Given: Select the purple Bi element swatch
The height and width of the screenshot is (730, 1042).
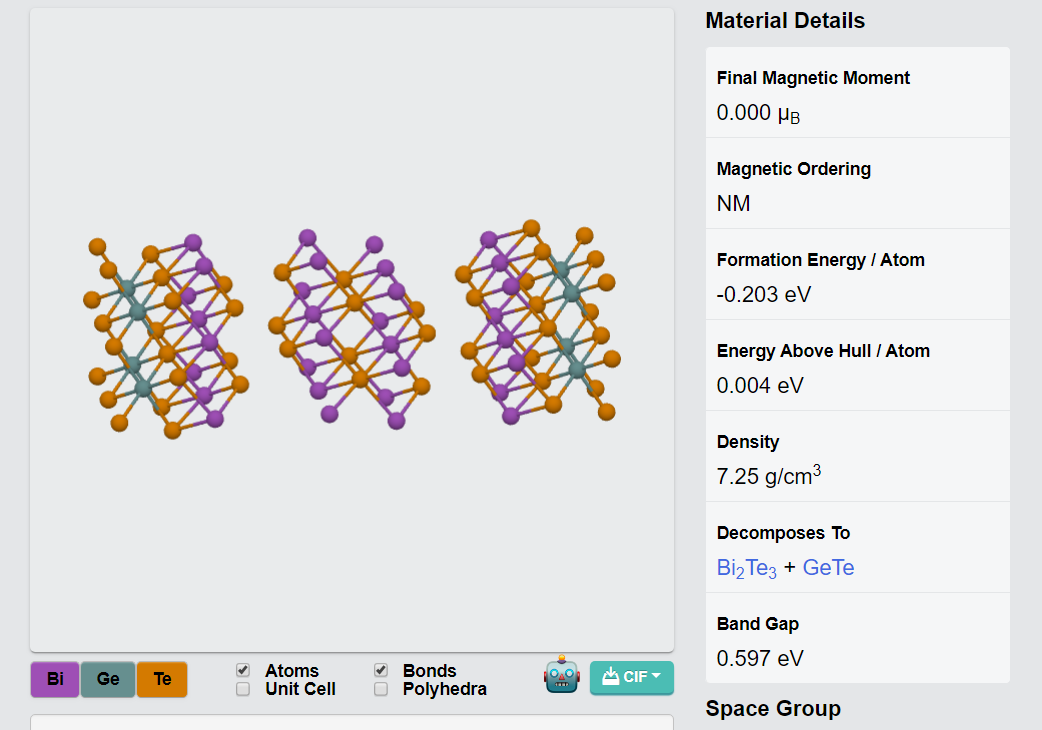Looking at the screenshot, I should [x=55, y=679].
